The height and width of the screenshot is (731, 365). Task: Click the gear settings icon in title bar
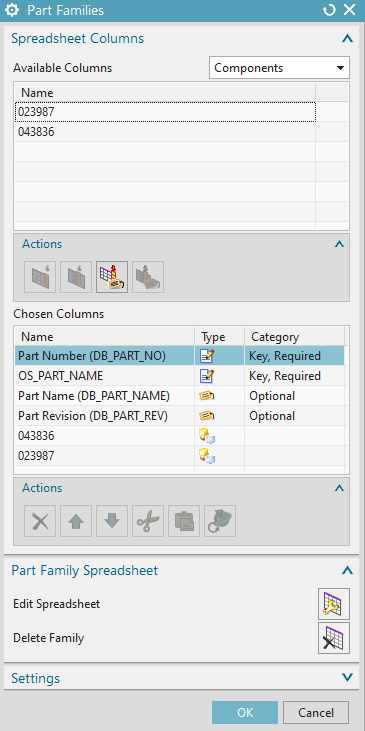click(11, 10)
